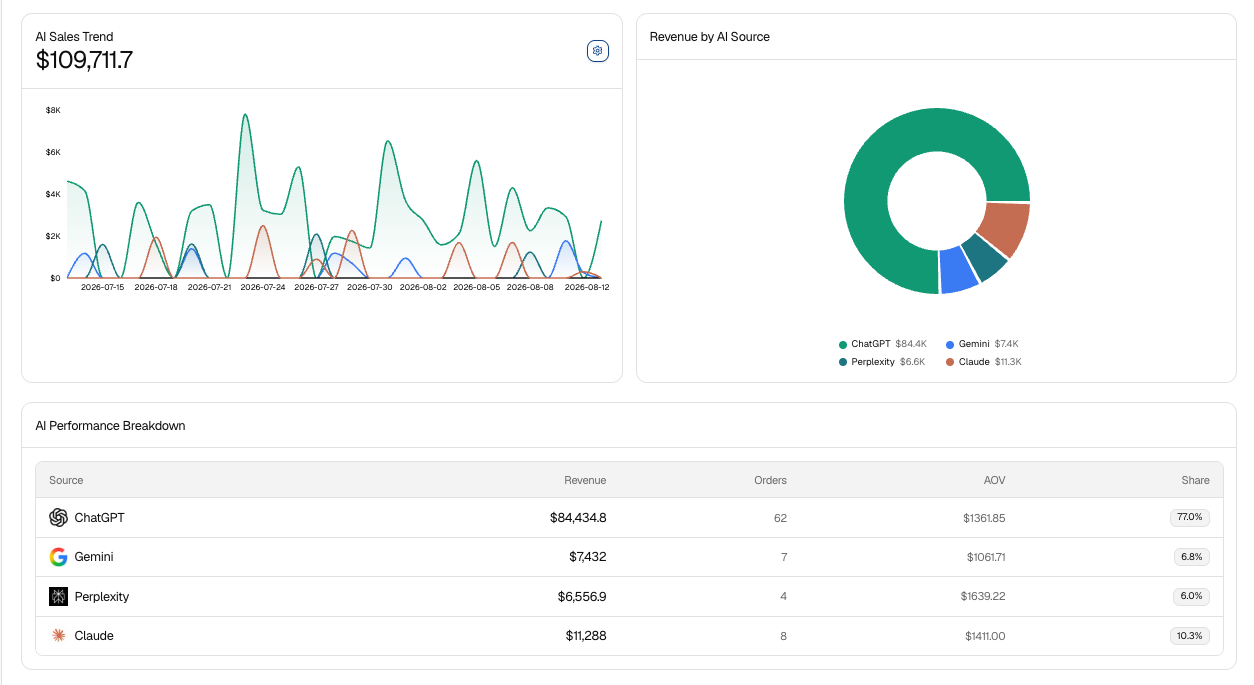Screen dimensions: 1254x685
Task: Click the $109,711.7 total sales figure
Action: pyautogui.click(x=84, y=60)
